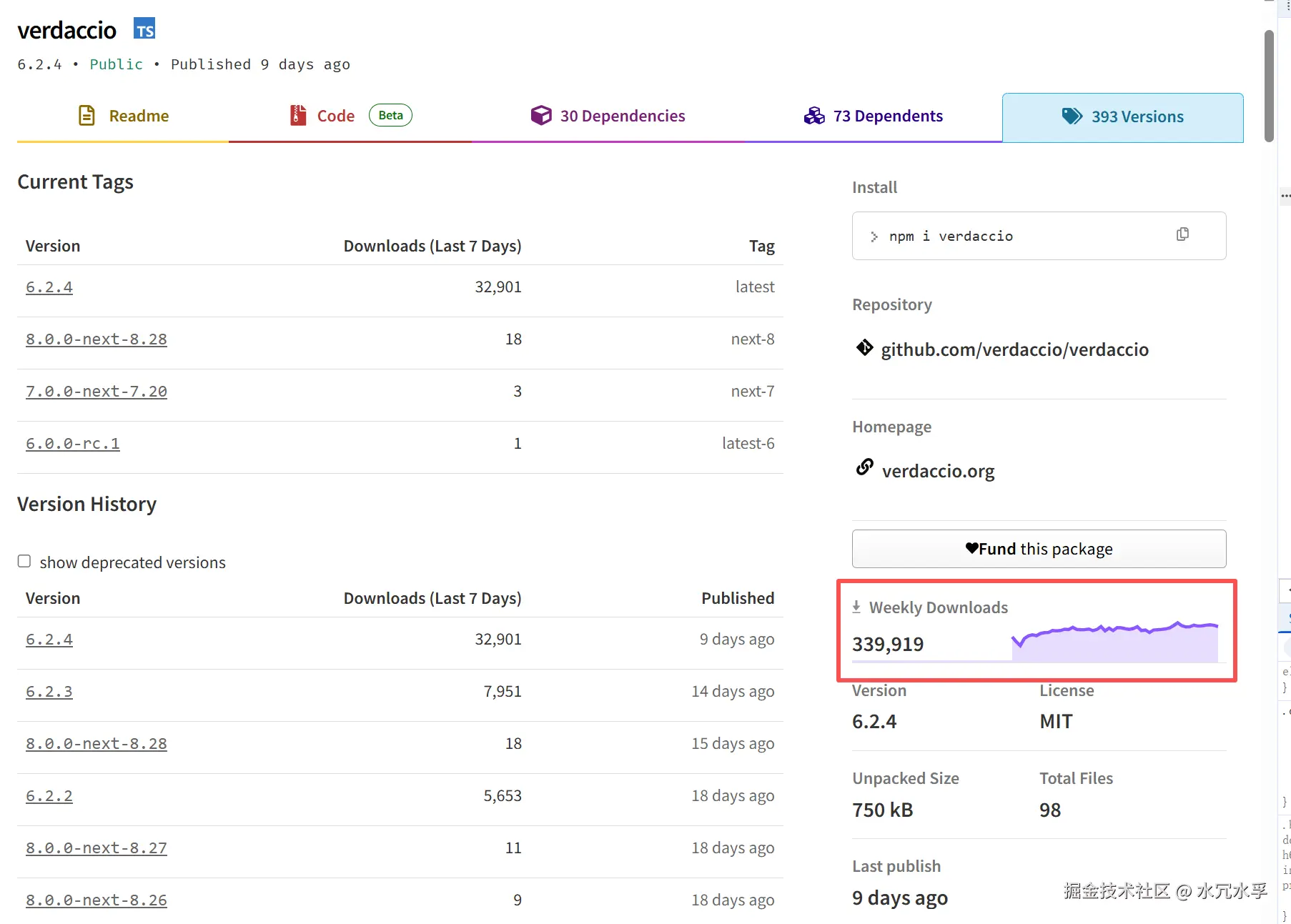
Task: Open the github.com/verdaccio/verdaccio repository link
Action: tap(1014, 349)
